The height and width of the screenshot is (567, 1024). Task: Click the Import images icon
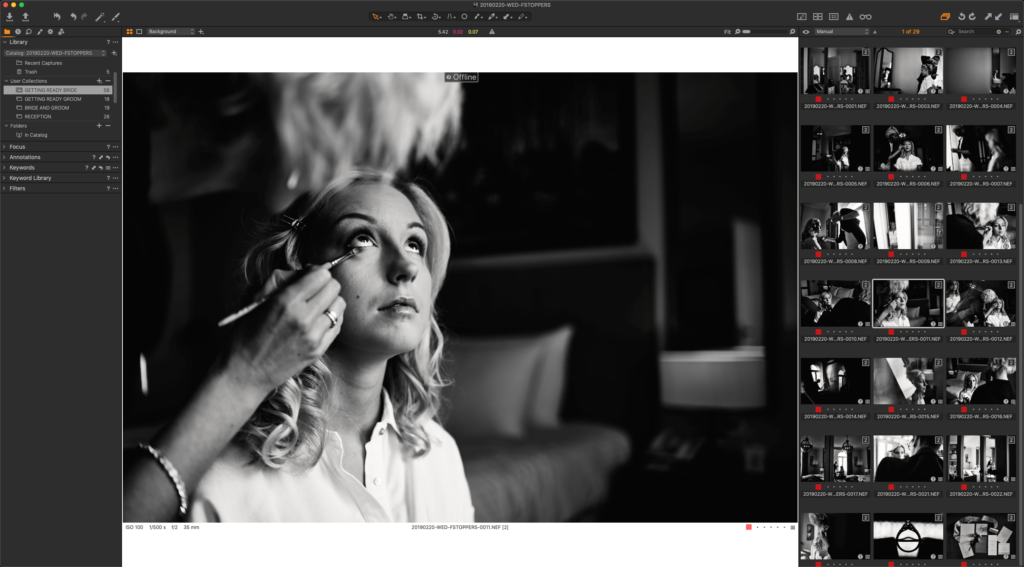click(10, 16)
